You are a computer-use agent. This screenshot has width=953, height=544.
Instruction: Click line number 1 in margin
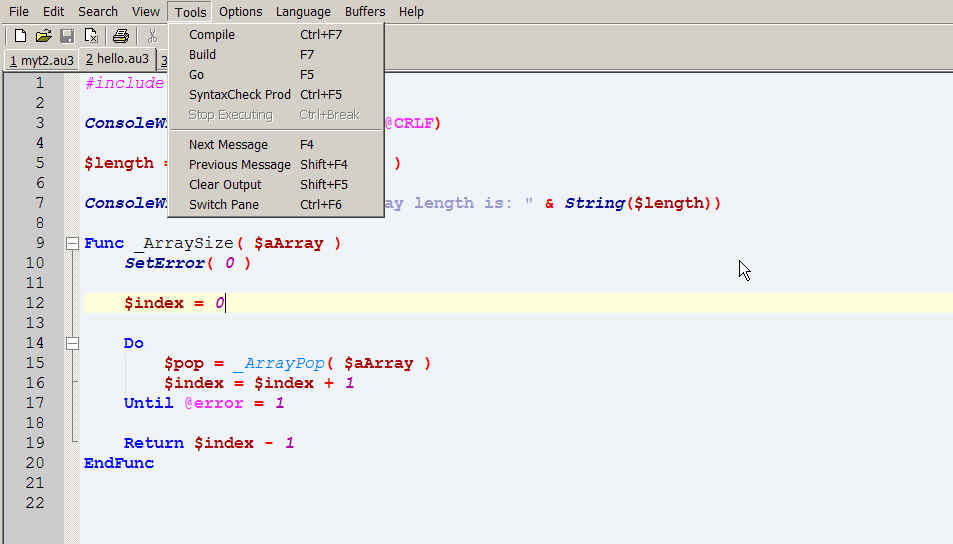(40, 83)
